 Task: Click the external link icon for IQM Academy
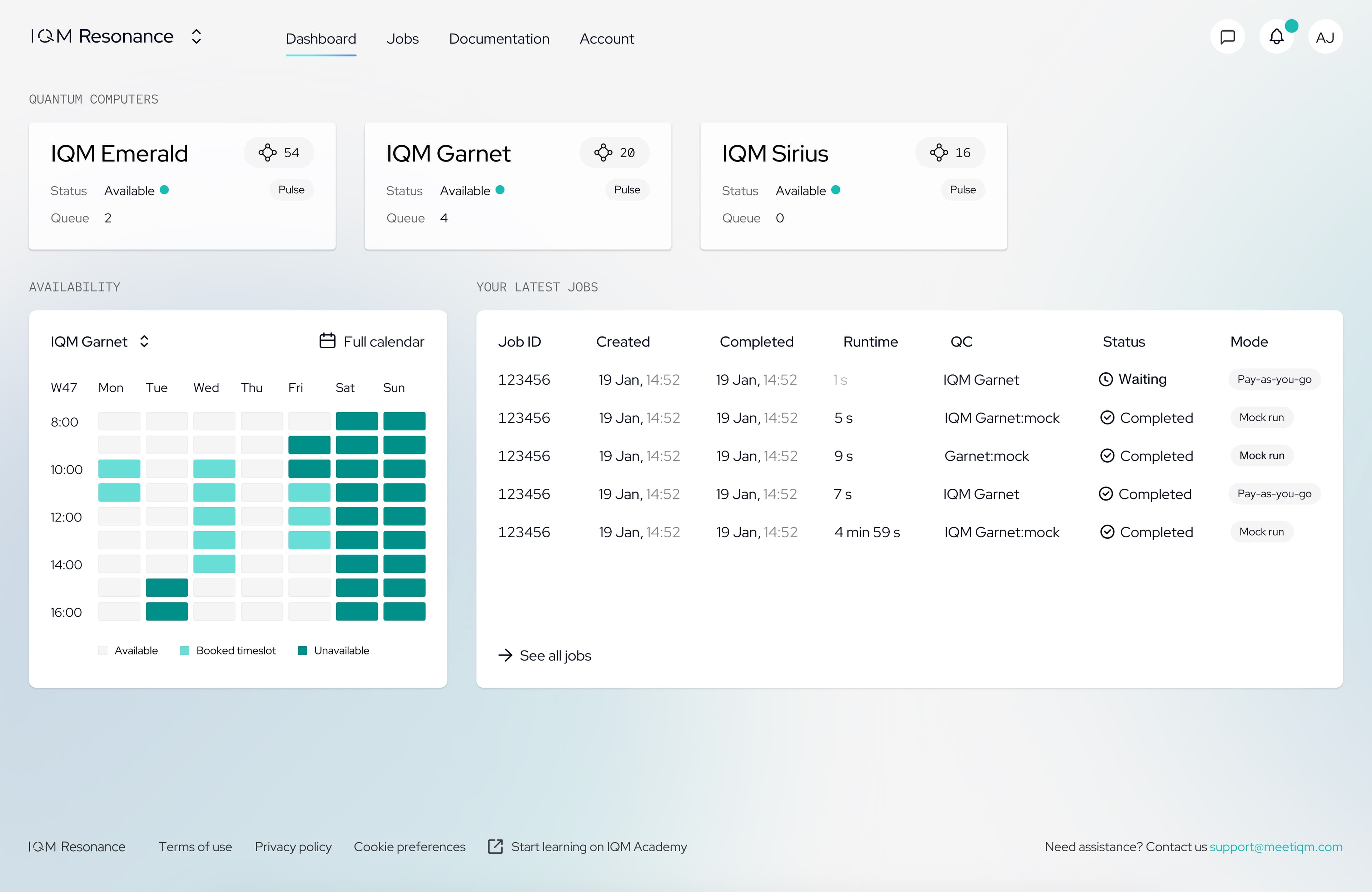[495, 846]
